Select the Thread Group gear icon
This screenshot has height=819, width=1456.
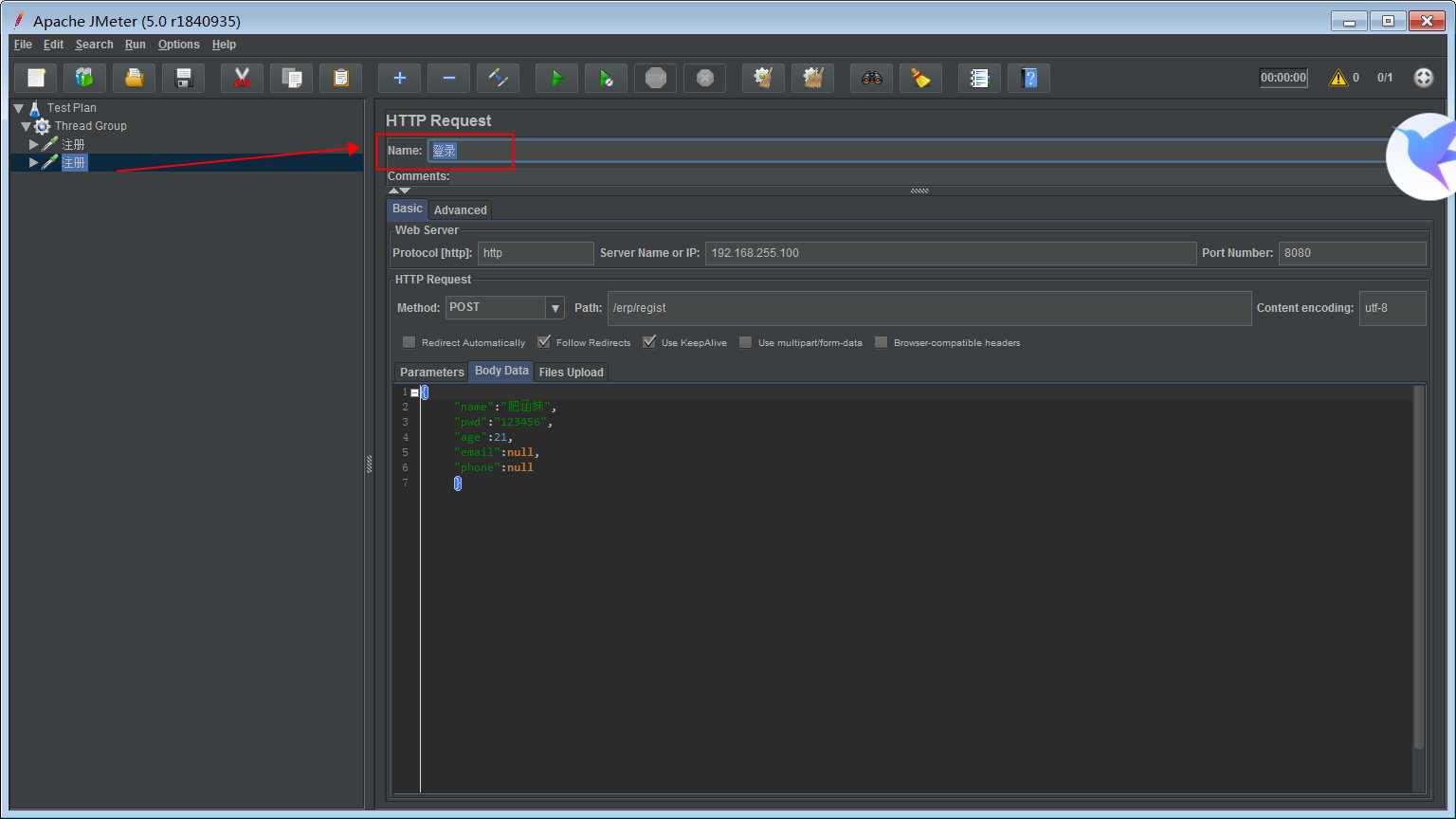43,126
